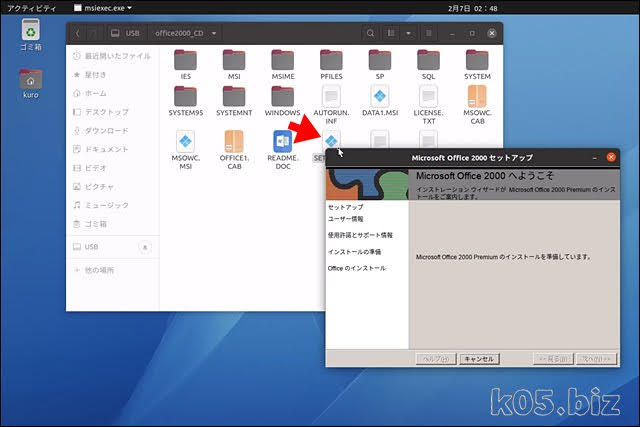Minimize the Office 2000 setup dialog

594,158
